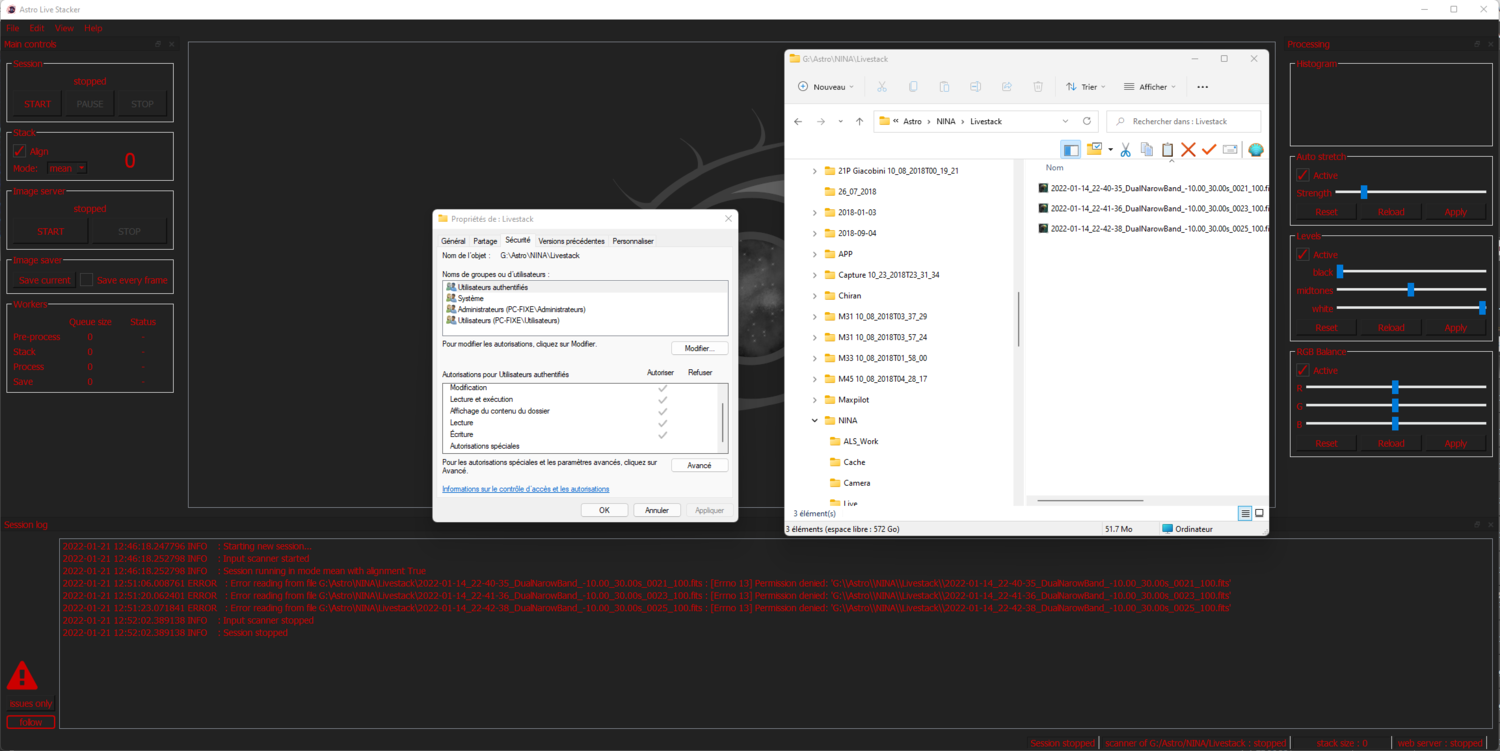
Task: Refresh the Livestack folder view
Action: pos(1087,121)
